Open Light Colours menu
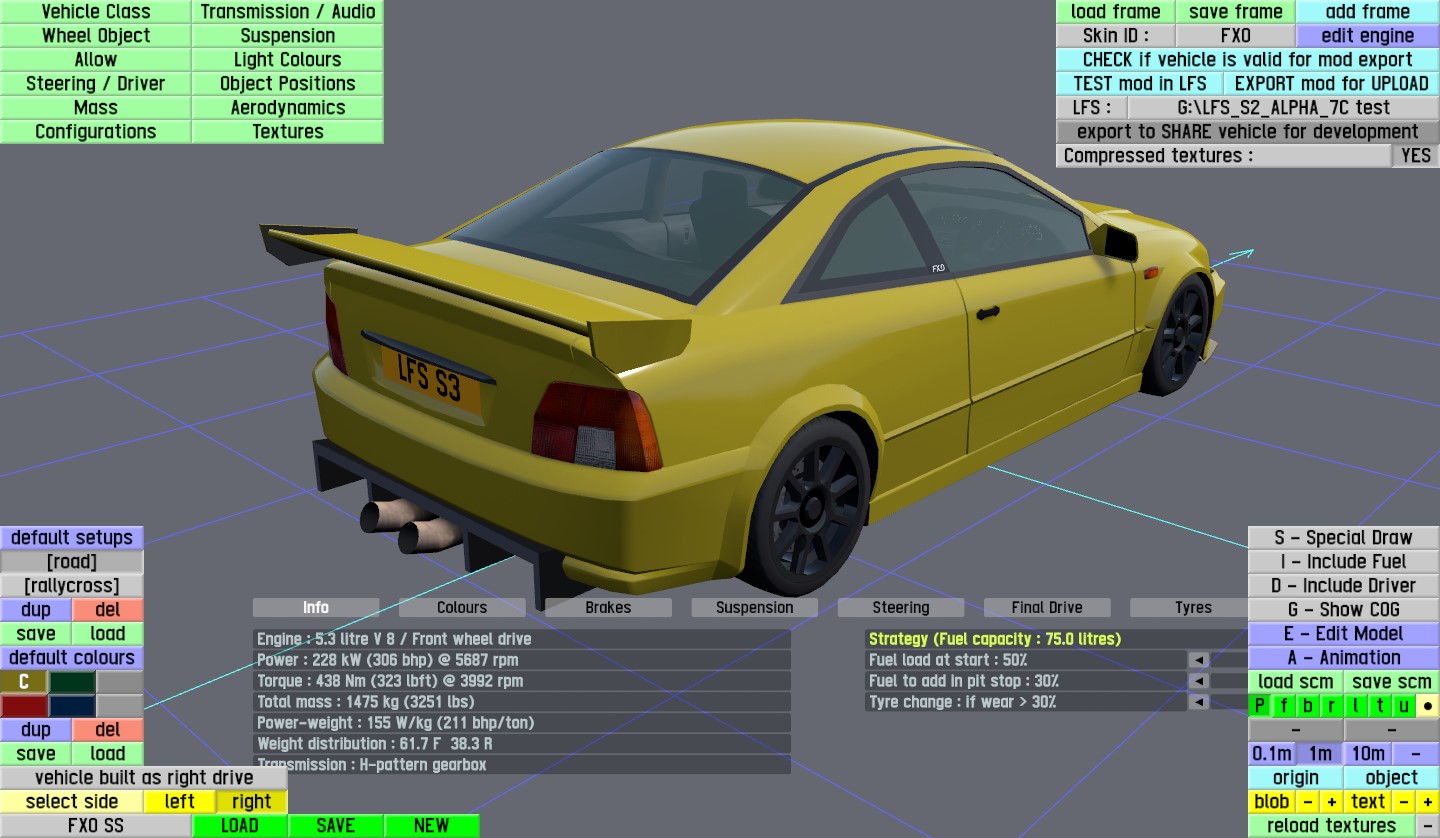1440x838 pixels. (288, 60)
